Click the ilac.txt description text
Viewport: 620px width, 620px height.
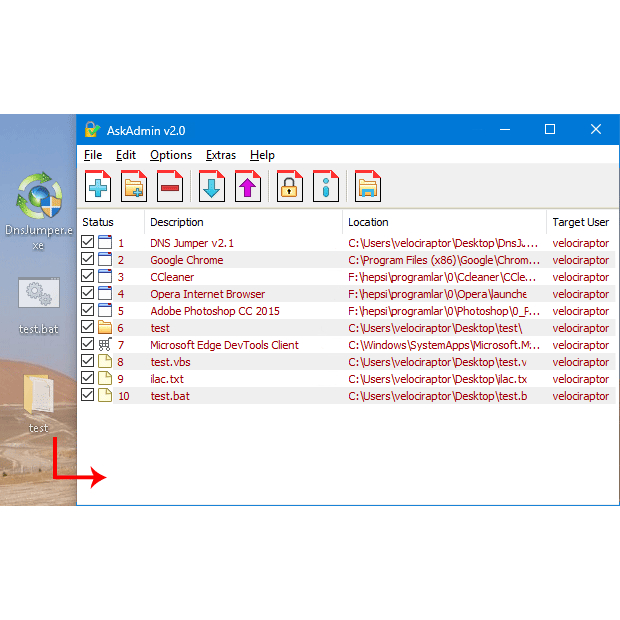pos(167,379)
